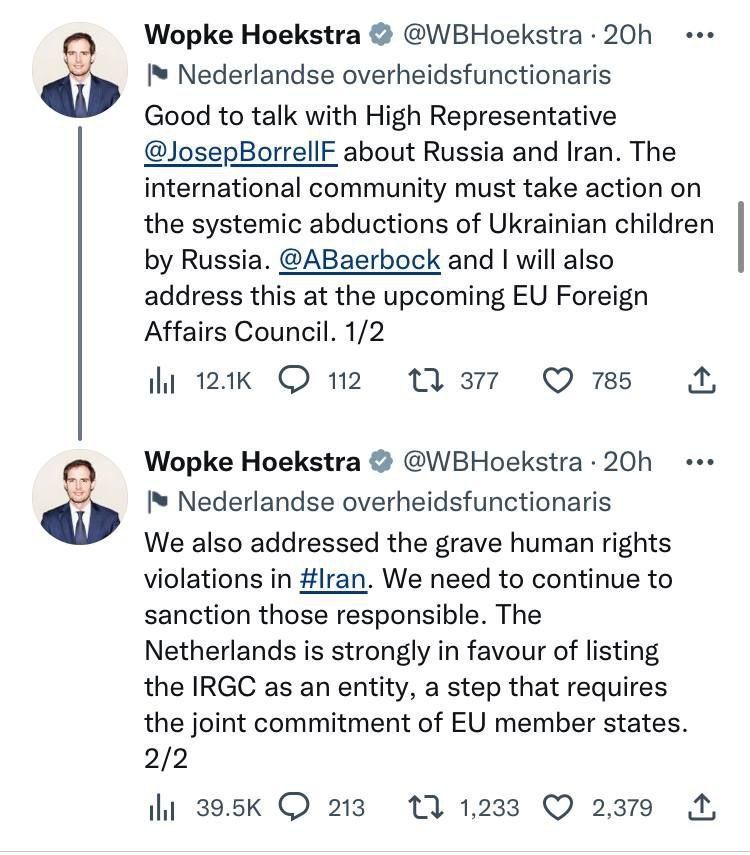Open Wopke Hoekstra avatar on second tweet
Image resolution: width=750 pixels, height=855 pixels.
click(x=80, y=497)
